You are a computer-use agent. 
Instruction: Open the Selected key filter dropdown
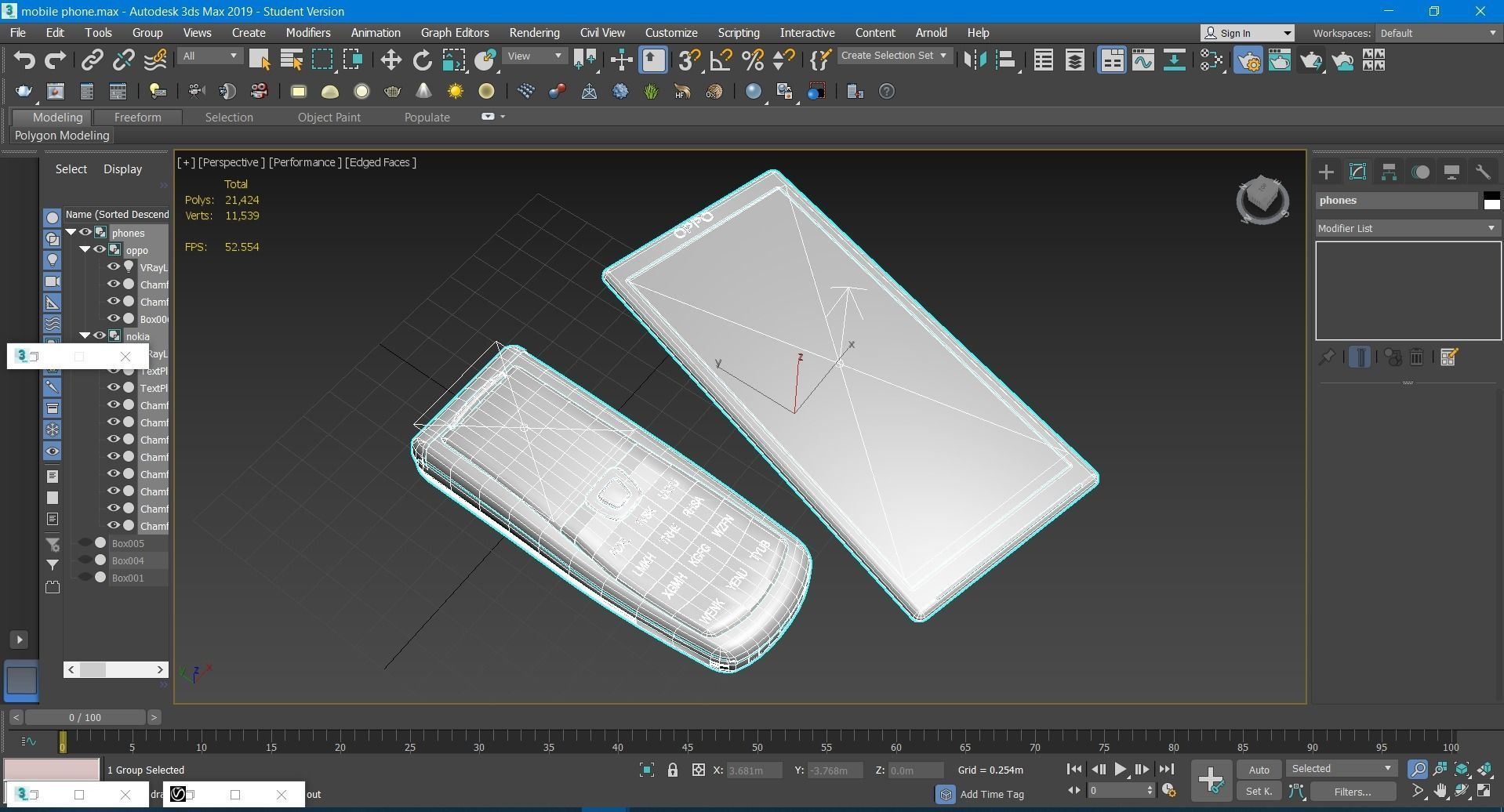tap(1341, 768)
